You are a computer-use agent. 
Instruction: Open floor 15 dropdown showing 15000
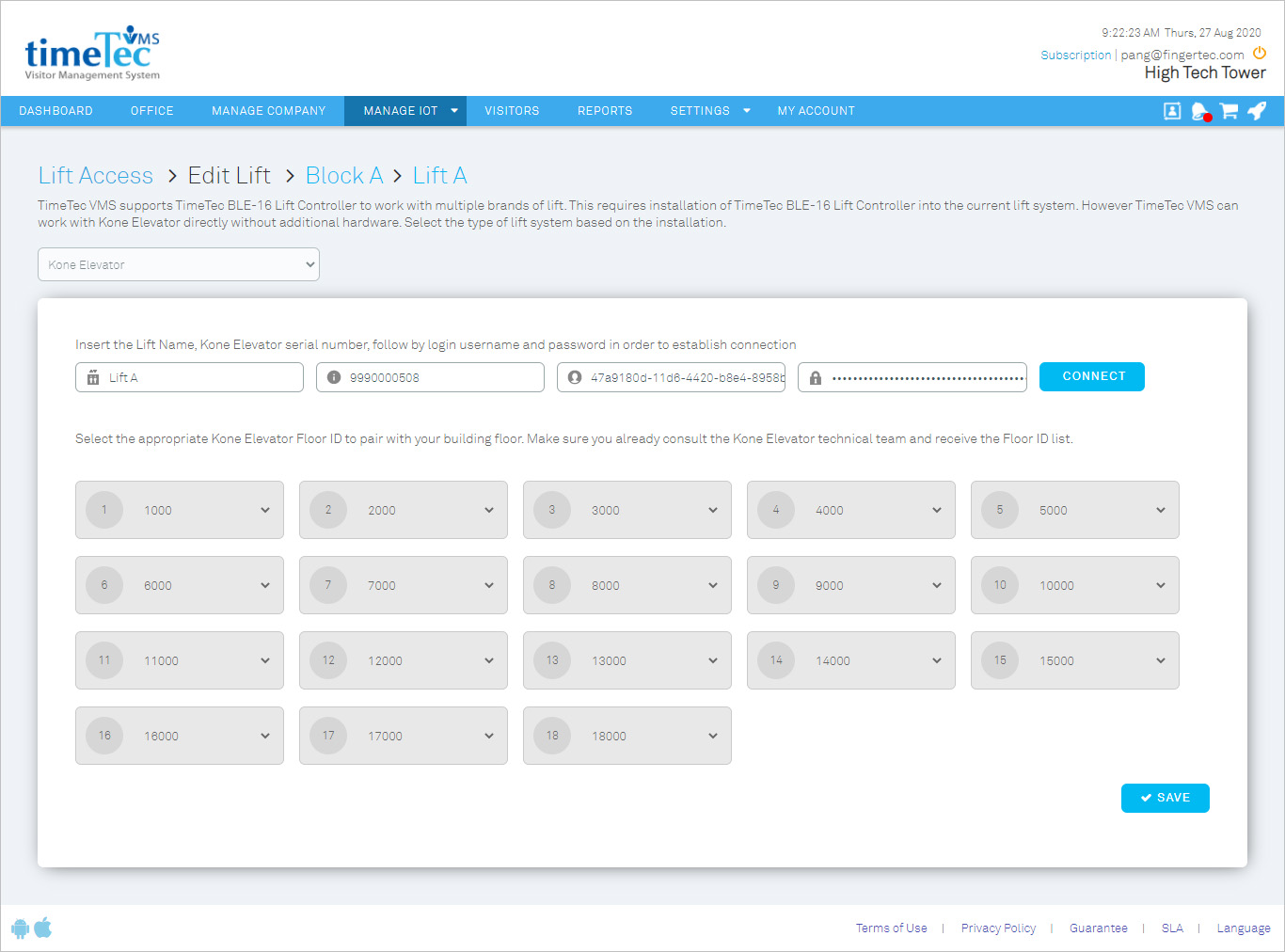tap(1075, 660)
